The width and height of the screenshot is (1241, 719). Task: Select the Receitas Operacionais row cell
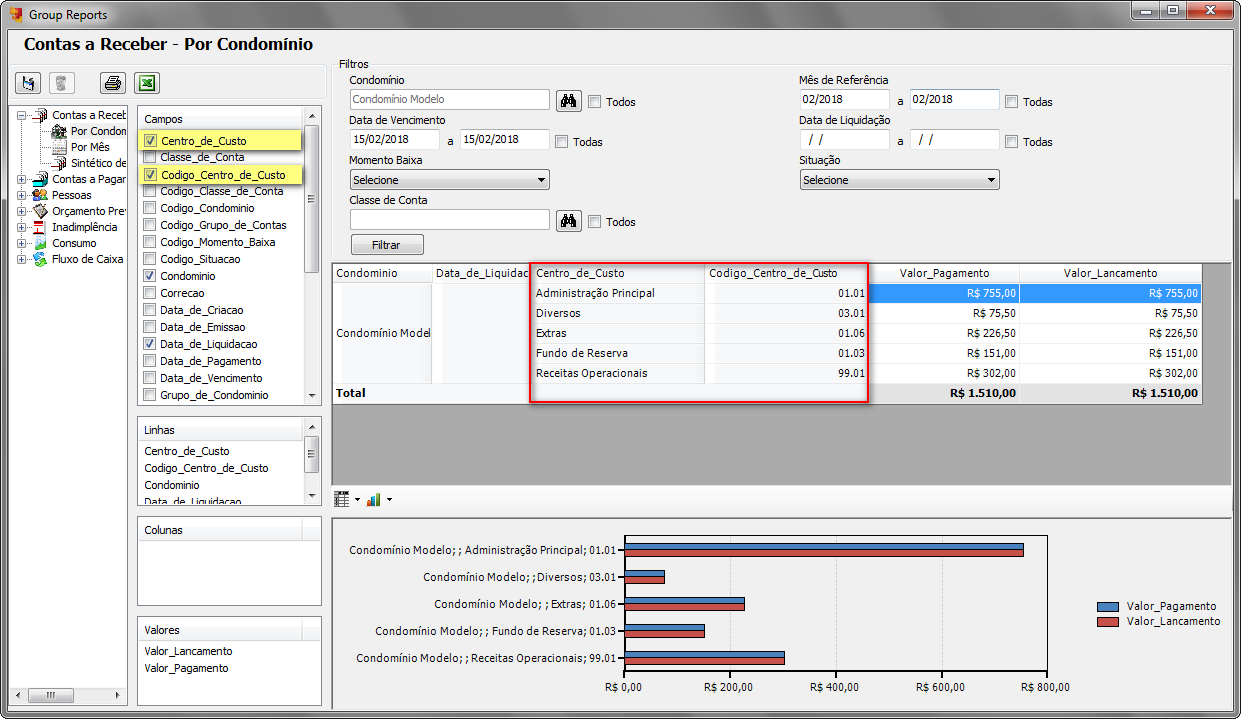(618, 373)
